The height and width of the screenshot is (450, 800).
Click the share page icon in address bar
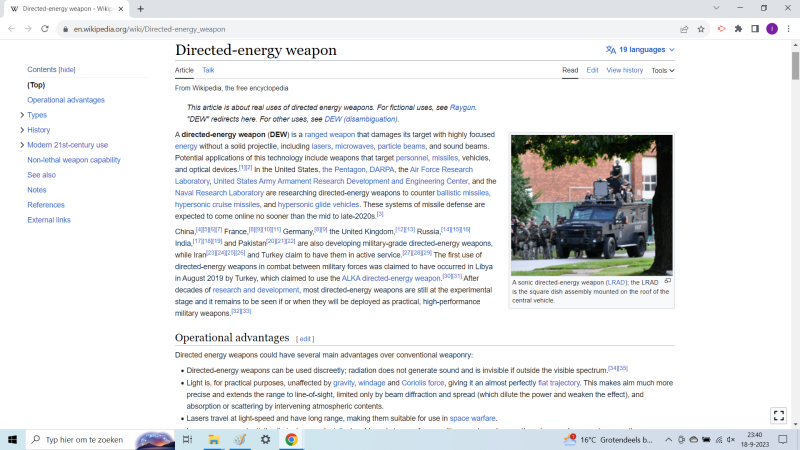684,29
